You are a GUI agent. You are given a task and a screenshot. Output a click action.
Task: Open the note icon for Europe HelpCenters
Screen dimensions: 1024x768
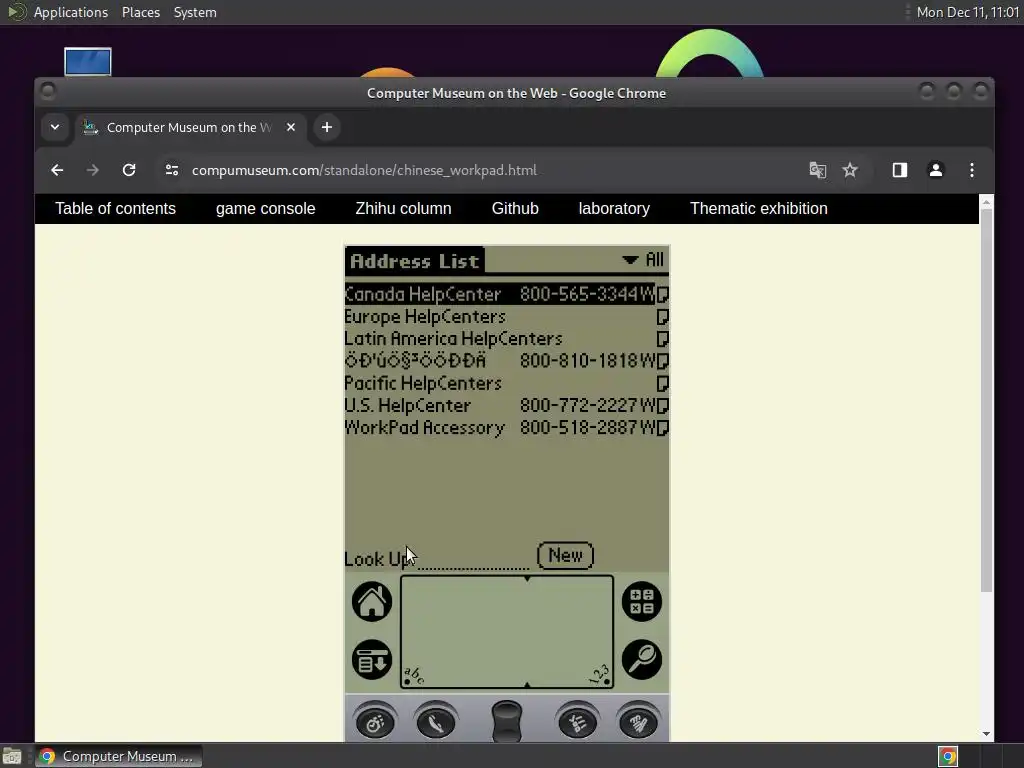point(662,317)
